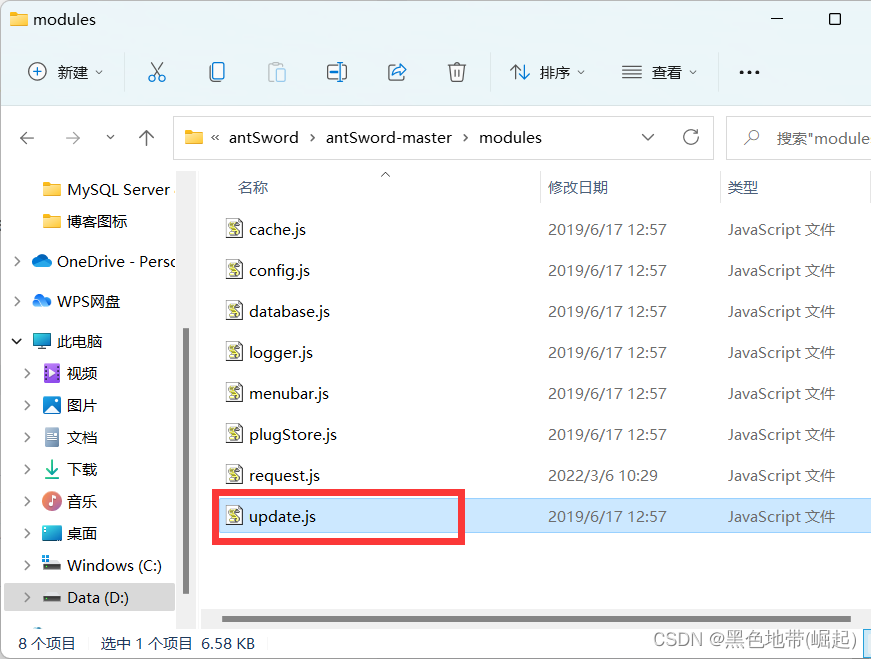The width and height of the screenshot is (871, 659).
Task: Open address bar history dropdown
Action: click(x=648, y=137)
